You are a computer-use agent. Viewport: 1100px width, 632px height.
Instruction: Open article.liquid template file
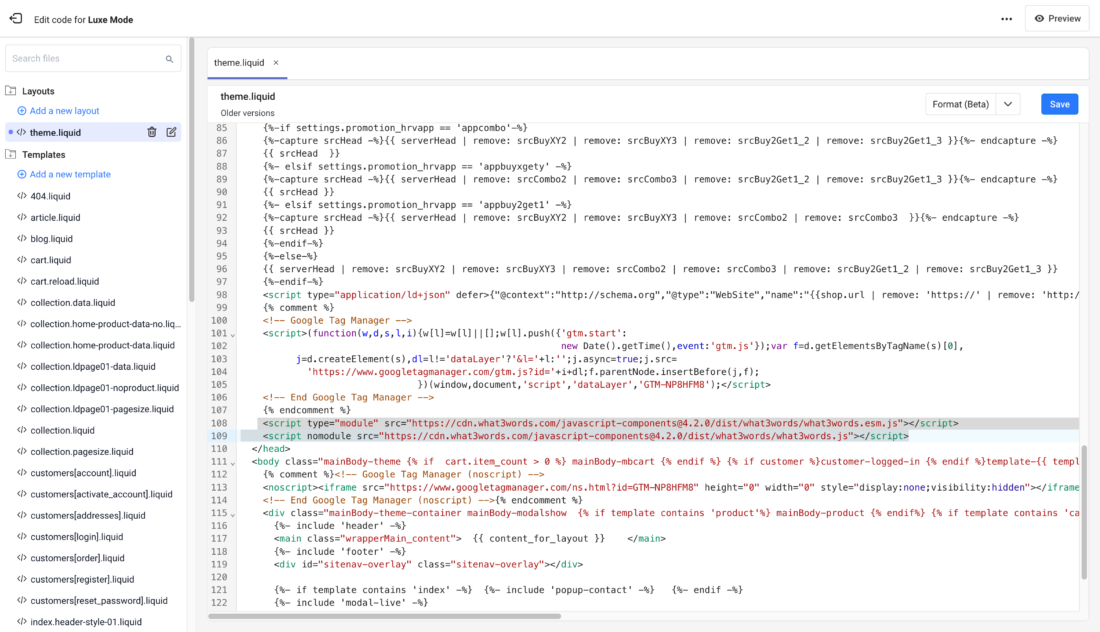click(x=55, y=217)
